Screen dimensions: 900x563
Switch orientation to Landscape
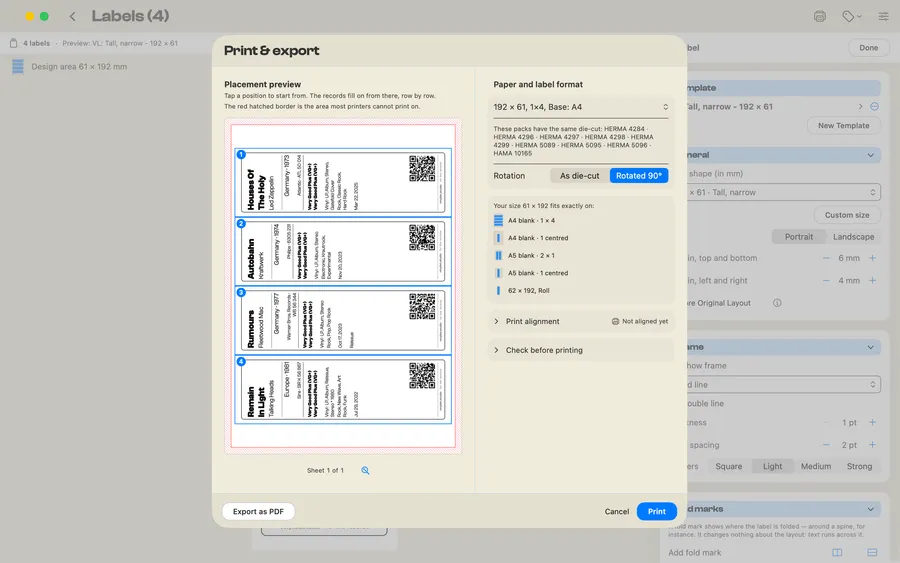click(854, 236)
